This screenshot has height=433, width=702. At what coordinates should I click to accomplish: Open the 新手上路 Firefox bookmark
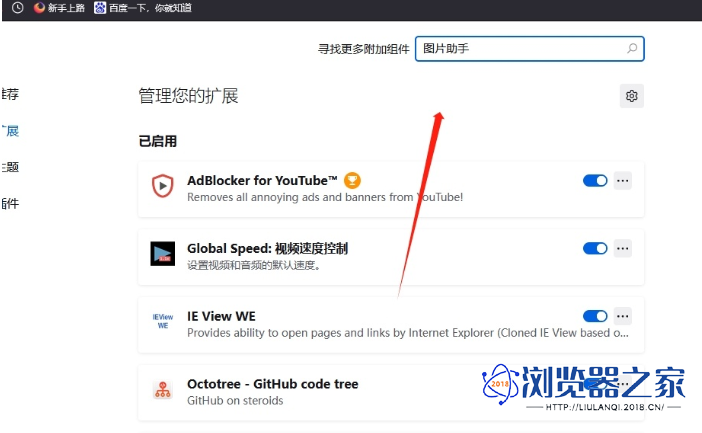59,8
